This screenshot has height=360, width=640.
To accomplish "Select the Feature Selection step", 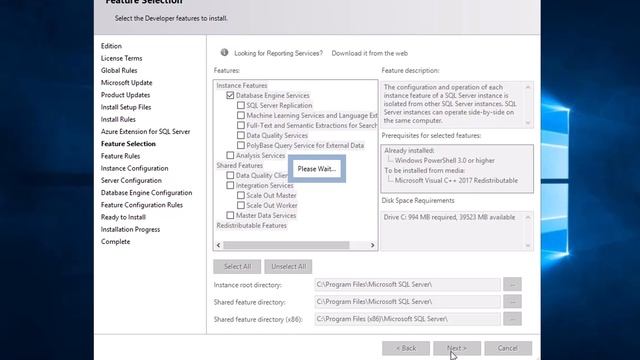I will 128,144.
